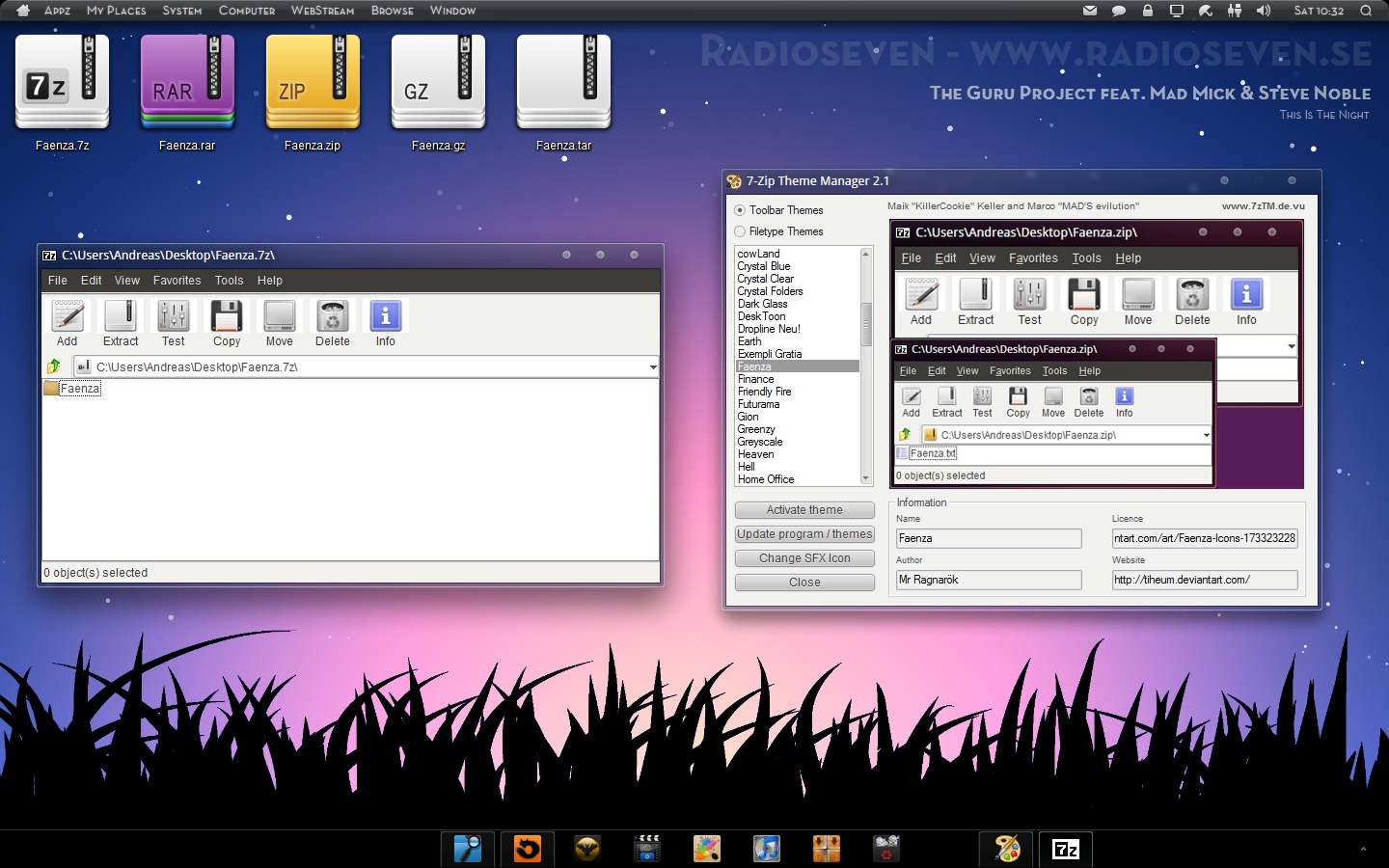Click Test icon in large theme preview
1389x868 pixels.
[x=1029, y=294]
